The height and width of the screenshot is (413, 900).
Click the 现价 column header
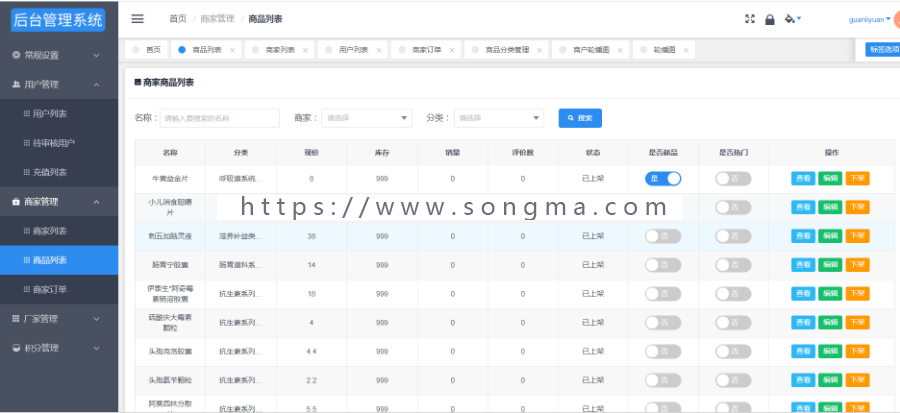312,153
